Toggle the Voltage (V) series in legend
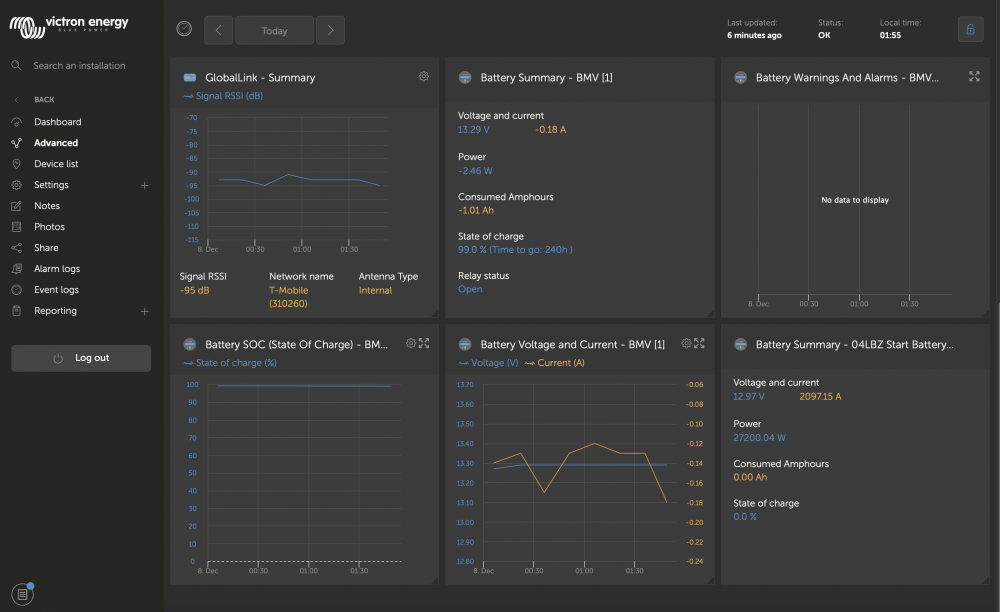Image resolution: width=1000 pixels, height=612 pixels. tap(488, 363)
